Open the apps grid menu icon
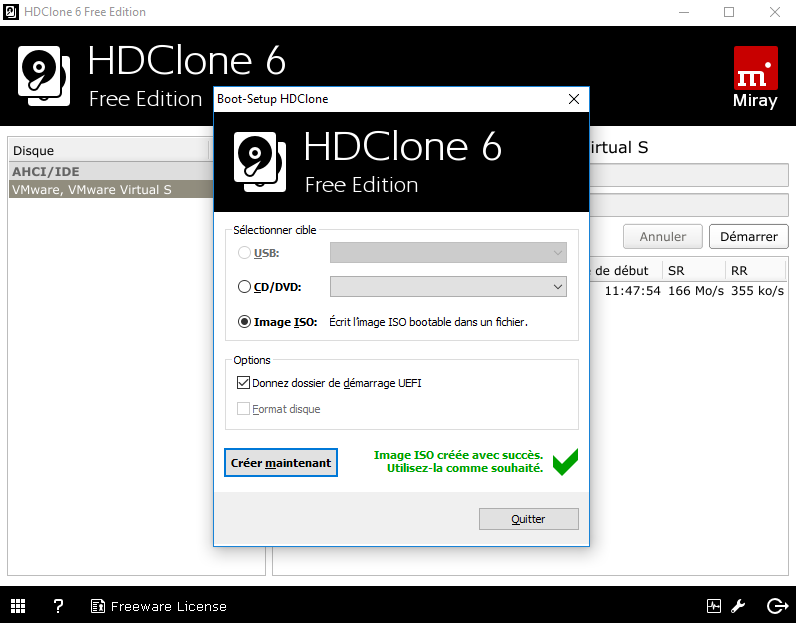Image resolution: width=796 pixels, height=623 pixels. click(x=18, y=606)
